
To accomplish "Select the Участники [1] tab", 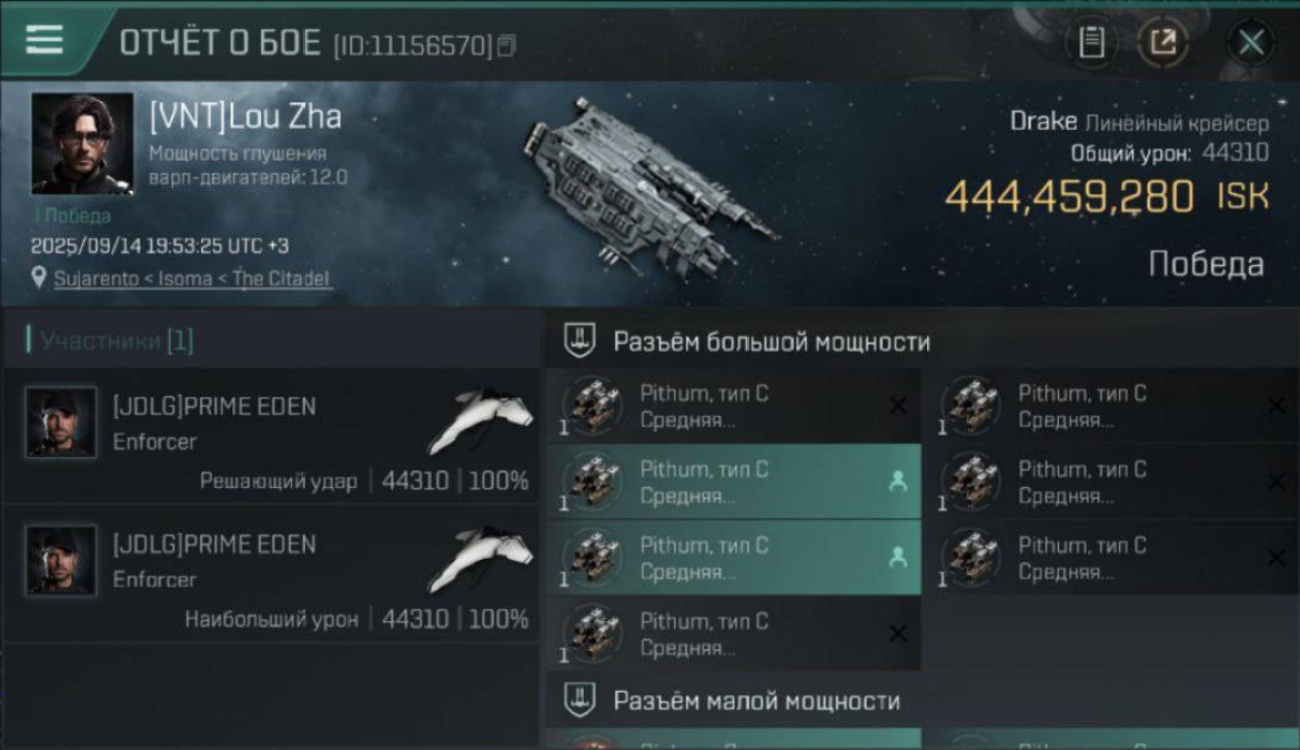I will click(116, 341).
